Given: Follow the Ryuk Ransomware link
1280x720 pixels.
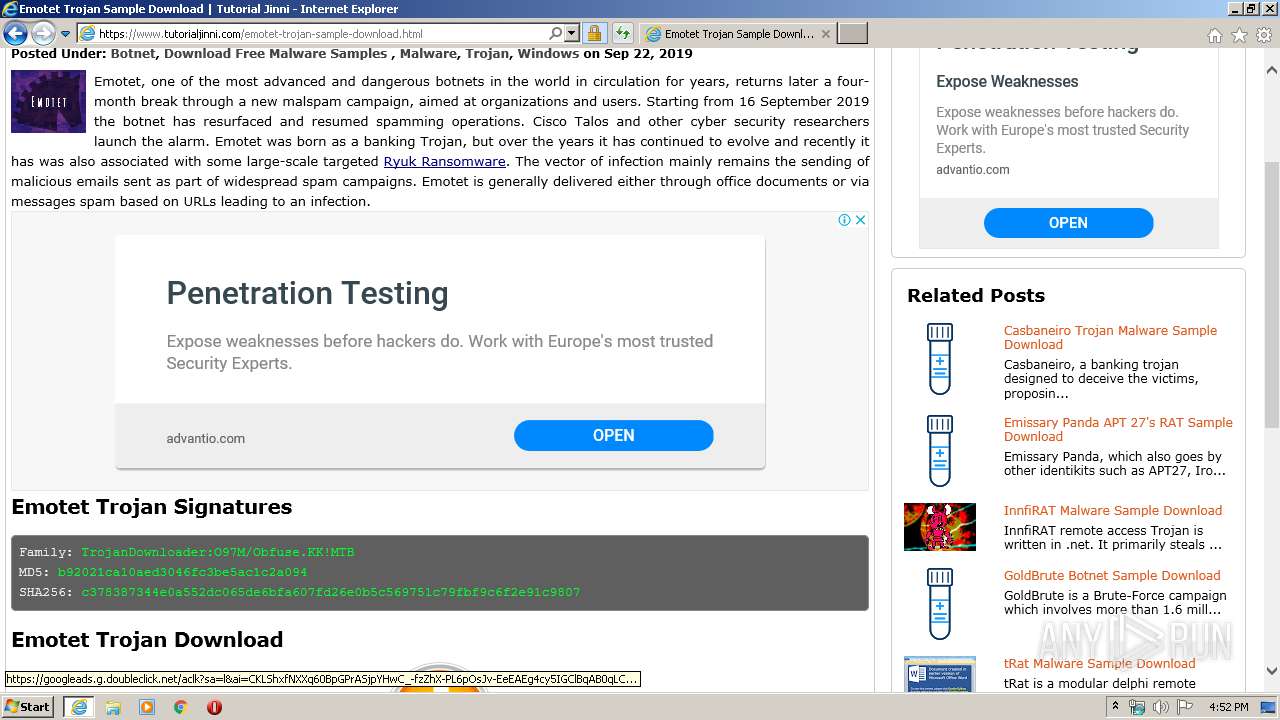Looking at the screenshot, I should [444, 161].
